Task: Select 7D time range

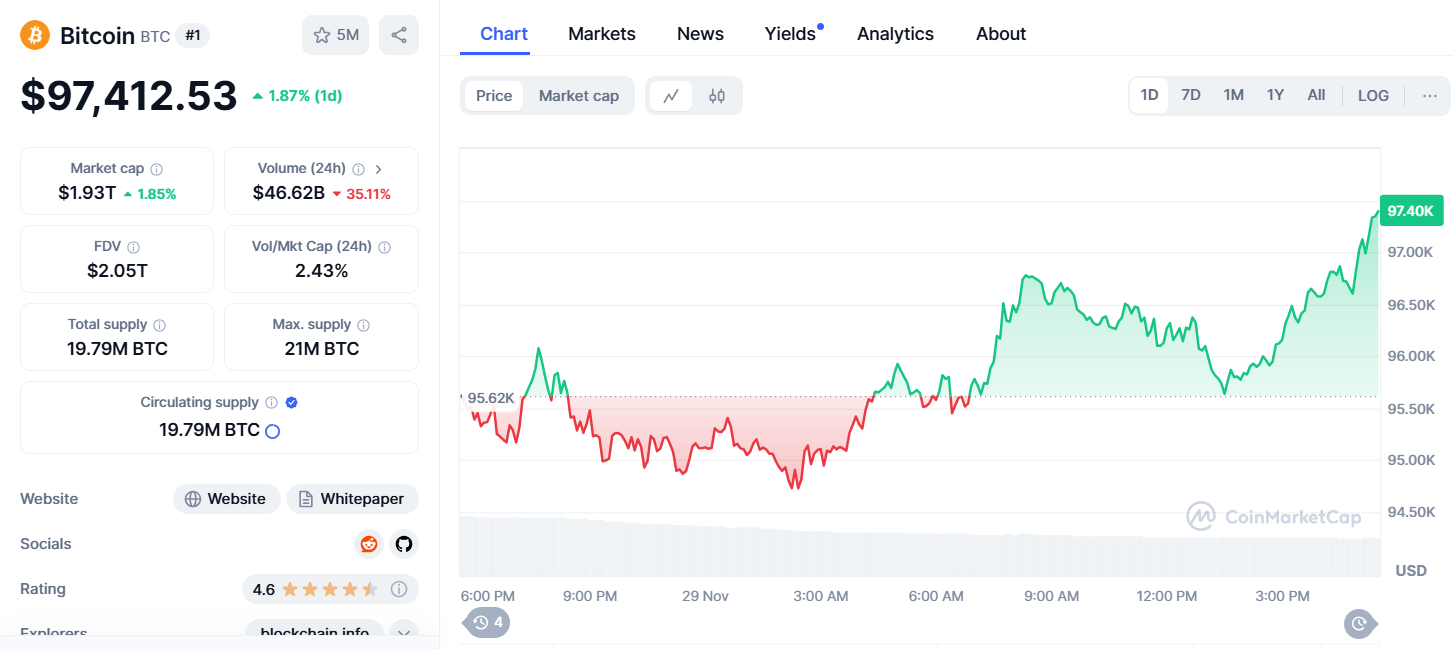Action: (1191, 95)
